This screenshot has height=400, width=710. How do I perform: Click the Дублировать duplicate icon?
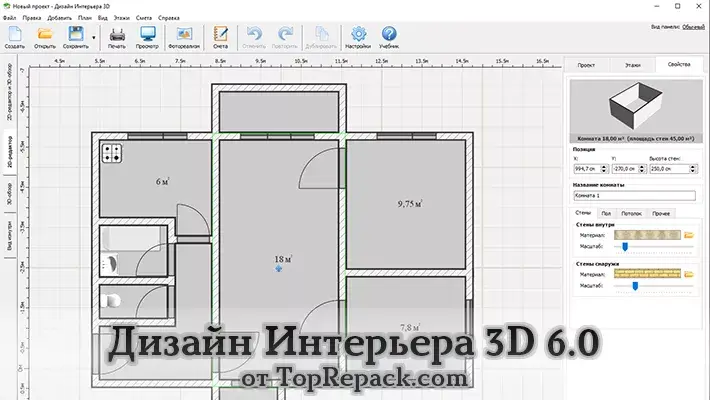pos(321,37)
